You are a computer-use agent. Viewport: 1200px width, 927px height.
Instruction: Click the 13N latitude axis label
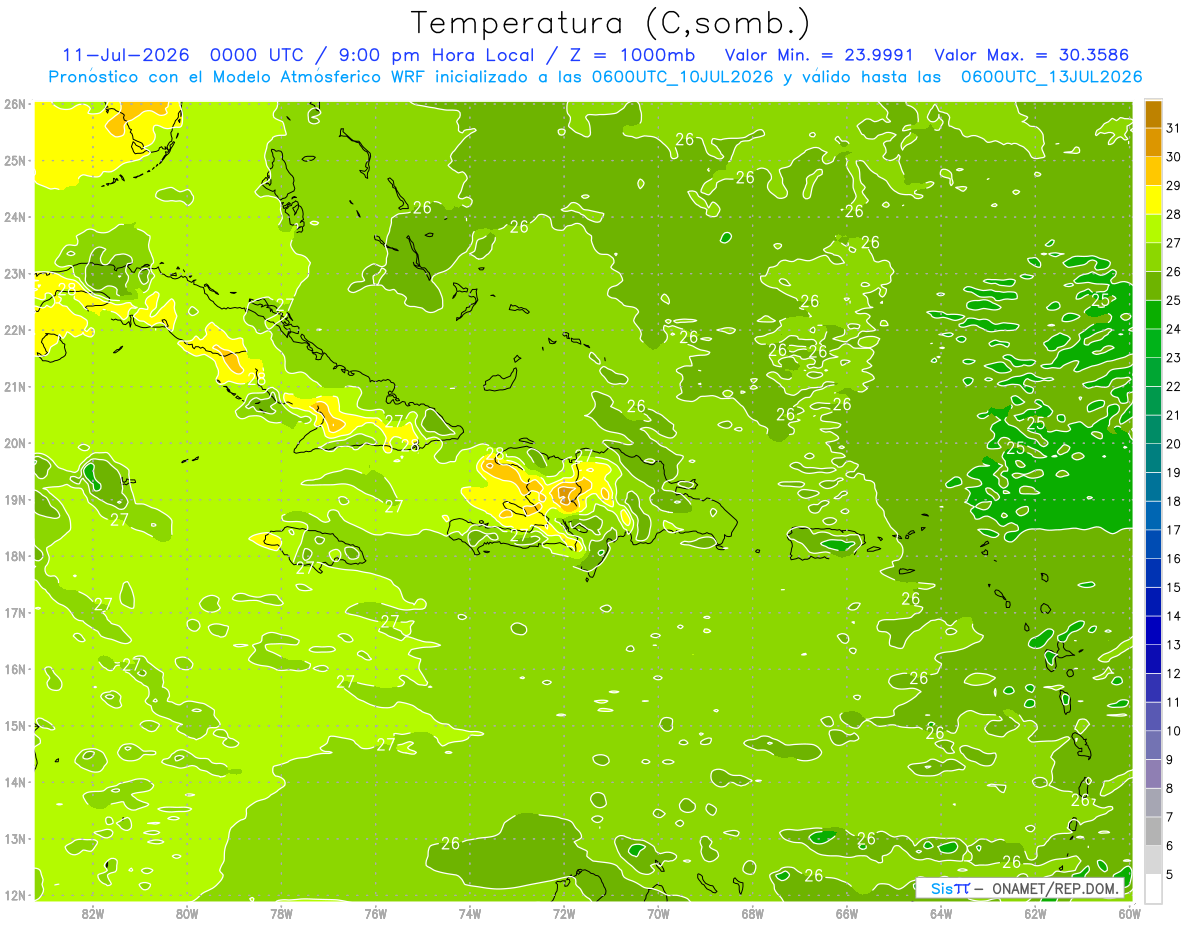[x=14, y=838]
